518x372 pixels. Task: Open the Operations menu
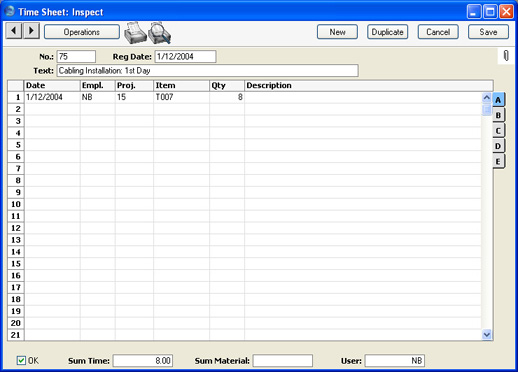82,32
